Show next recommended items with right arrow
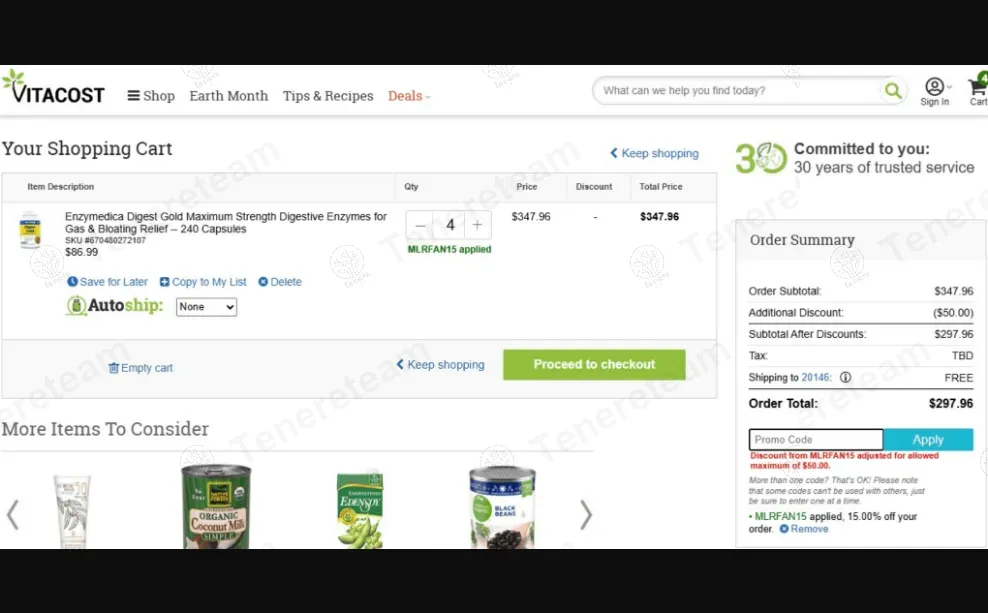Image resolution: width=988 pixels, height=613 pixels. click(x=585, y=515)
